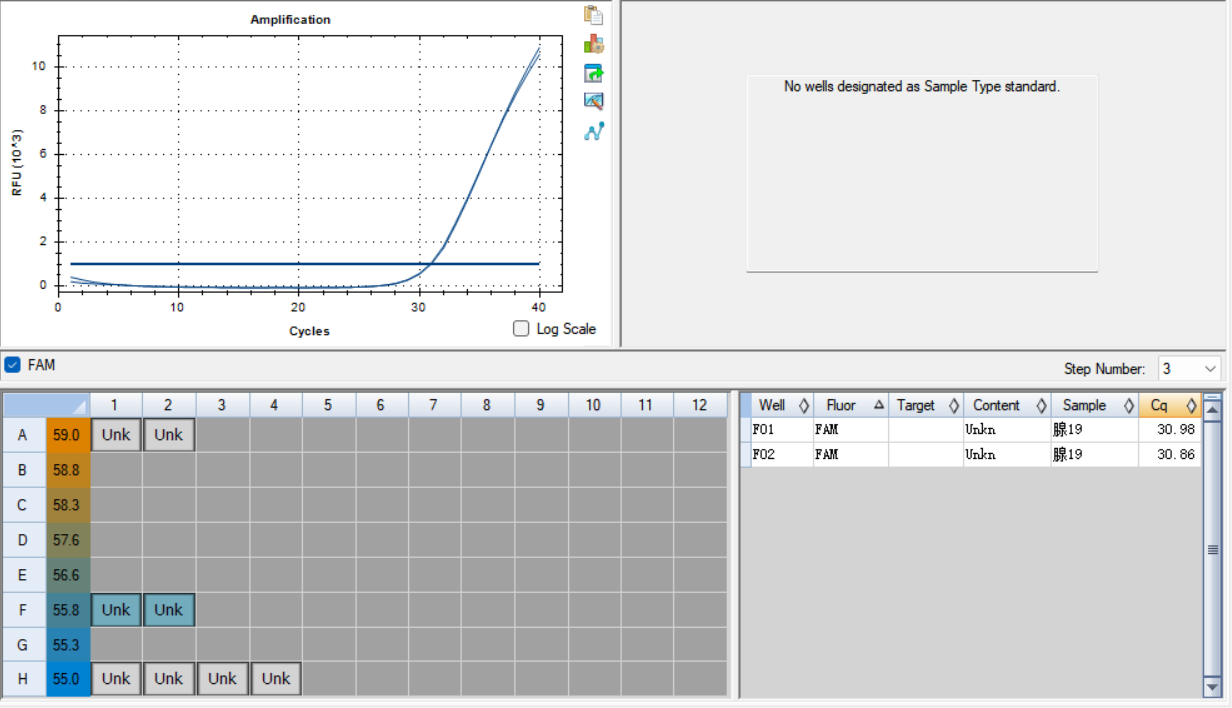The width and height of the screenshot is (1232, 708).
Task: Copy the amplification chart to clipboard
Action: pos(594,15)
